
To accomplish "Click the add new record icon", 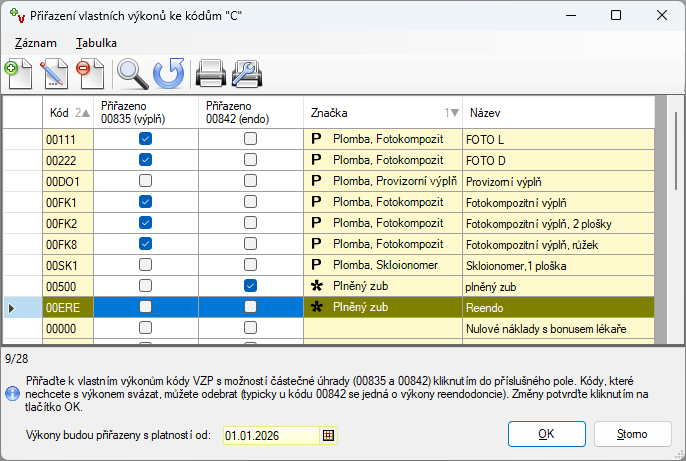I will click(20, 73).
